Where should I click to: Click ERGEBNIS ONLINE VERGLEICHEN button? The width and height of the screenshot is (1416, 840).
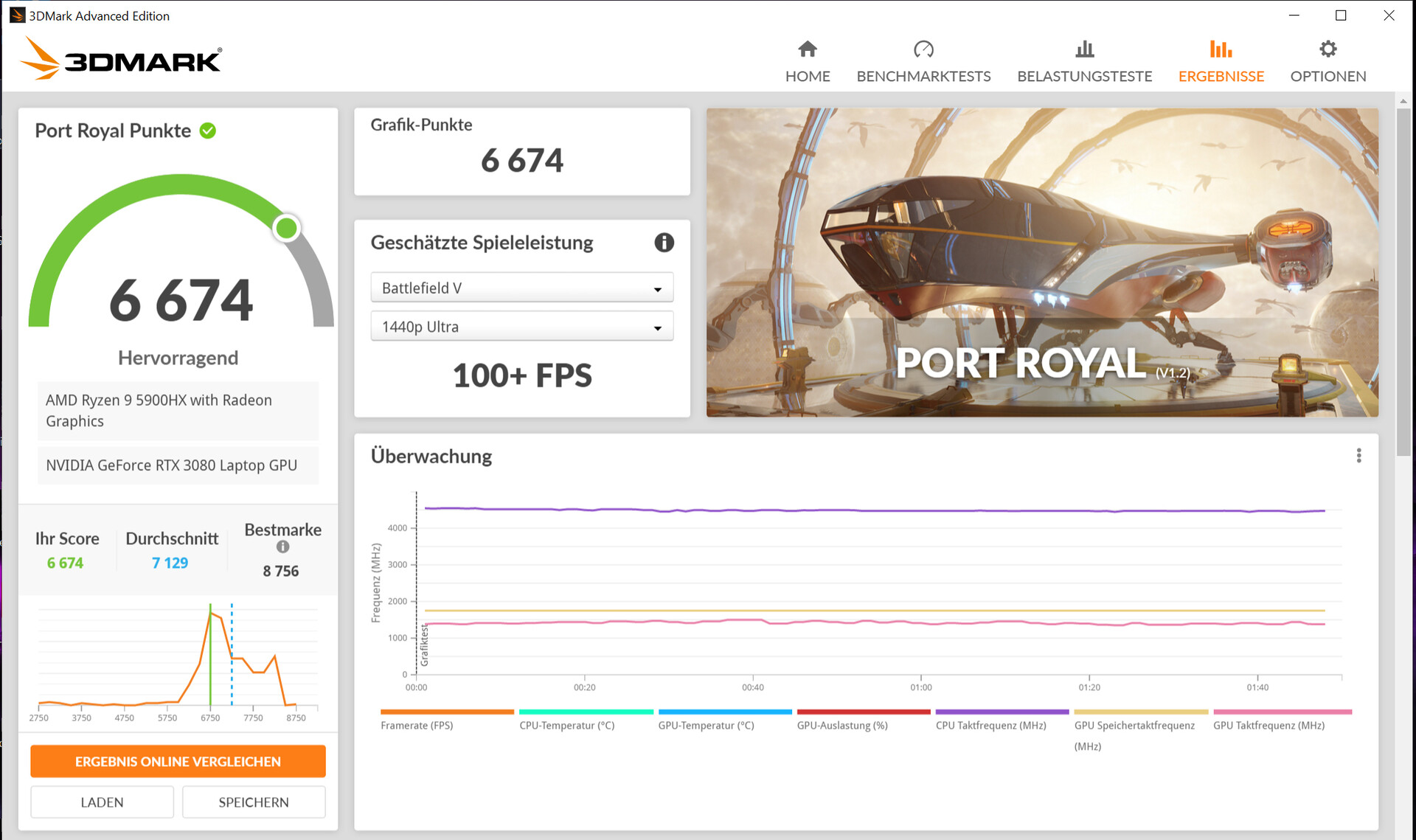point(178,761)
